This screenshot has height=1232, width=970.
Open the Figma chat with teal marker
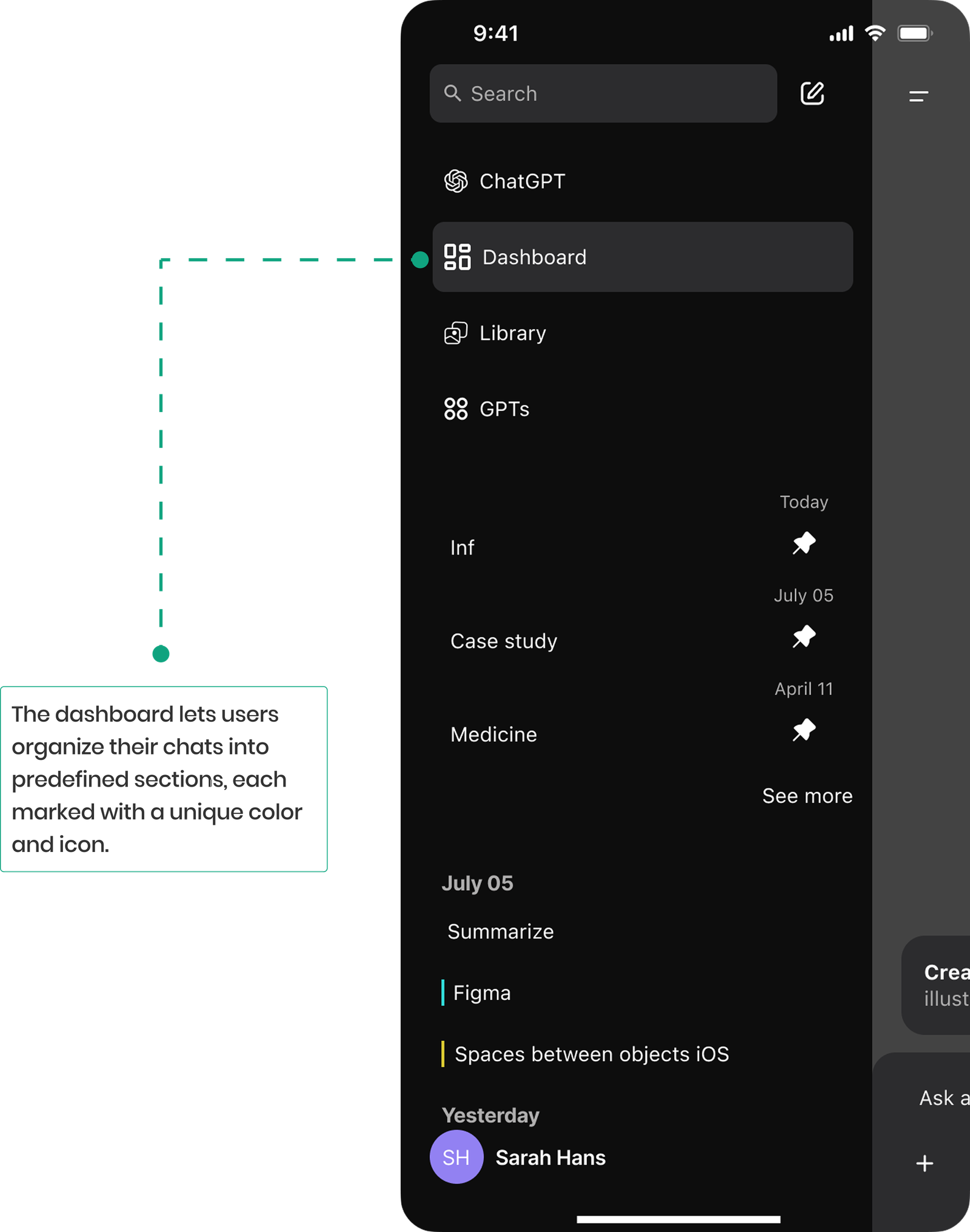click(x=482, y=993)
